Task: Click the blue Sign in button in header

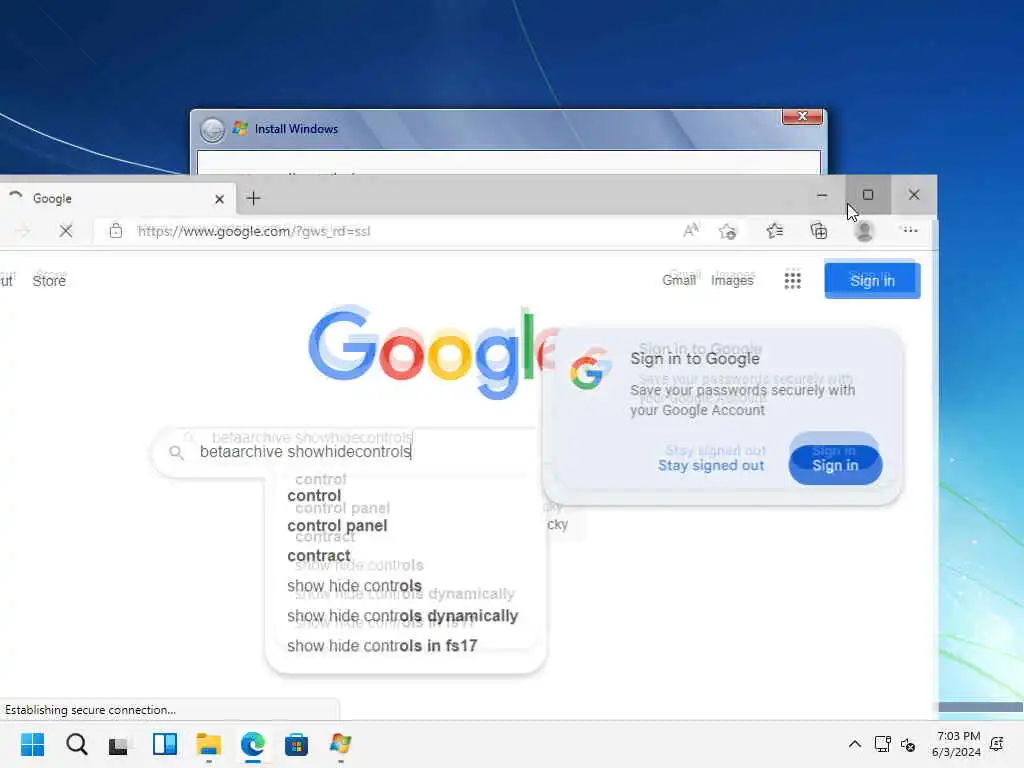Action: coord(872,281)
